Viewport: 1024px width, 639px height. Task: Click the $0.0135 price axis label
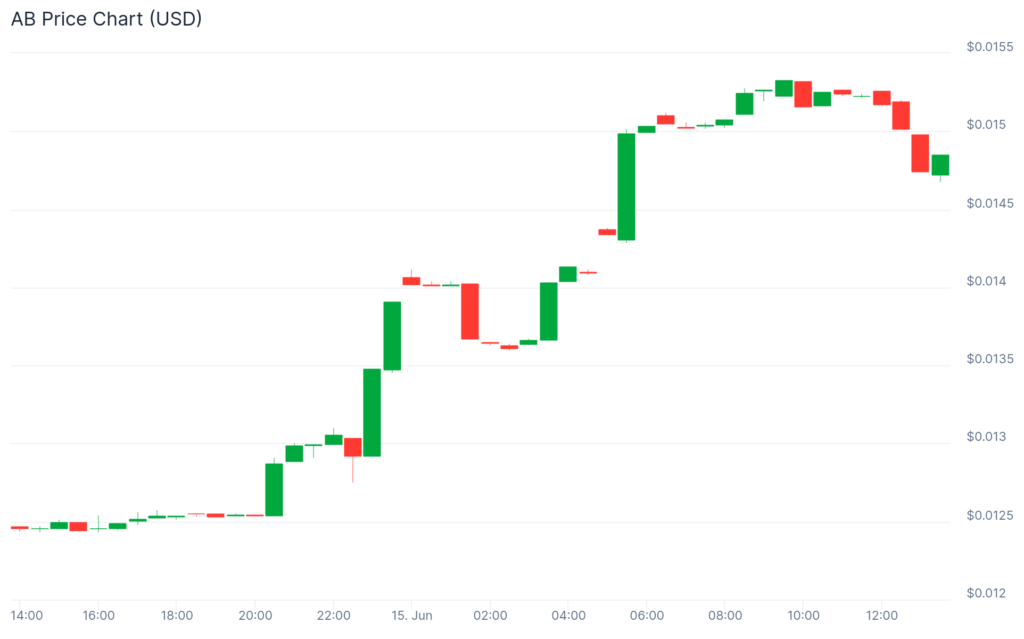(x=990, y=359)
